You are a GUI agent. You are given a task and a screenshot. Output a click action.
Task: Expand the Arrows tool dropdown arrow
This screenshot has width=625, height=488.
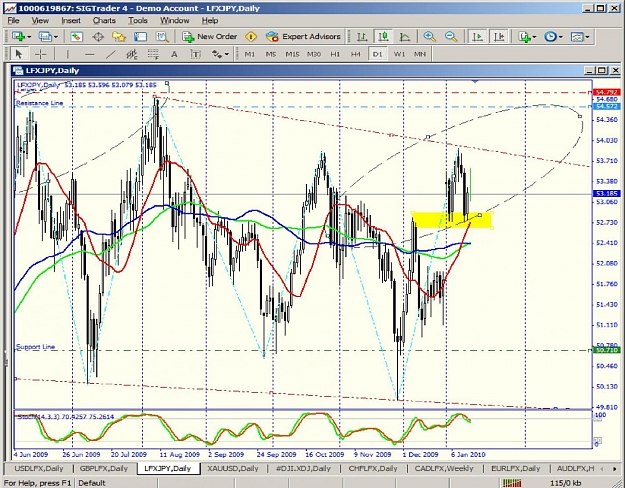[x=227, y=54]
